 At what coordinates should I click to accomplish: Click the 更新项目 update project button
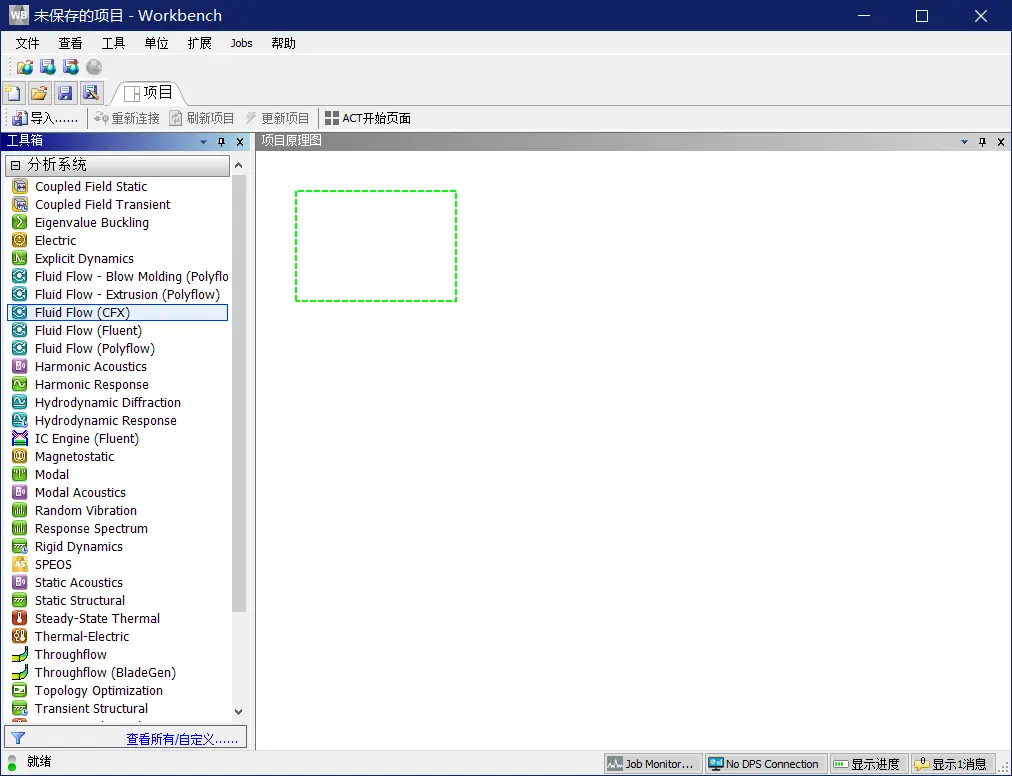tap(277, 118)
